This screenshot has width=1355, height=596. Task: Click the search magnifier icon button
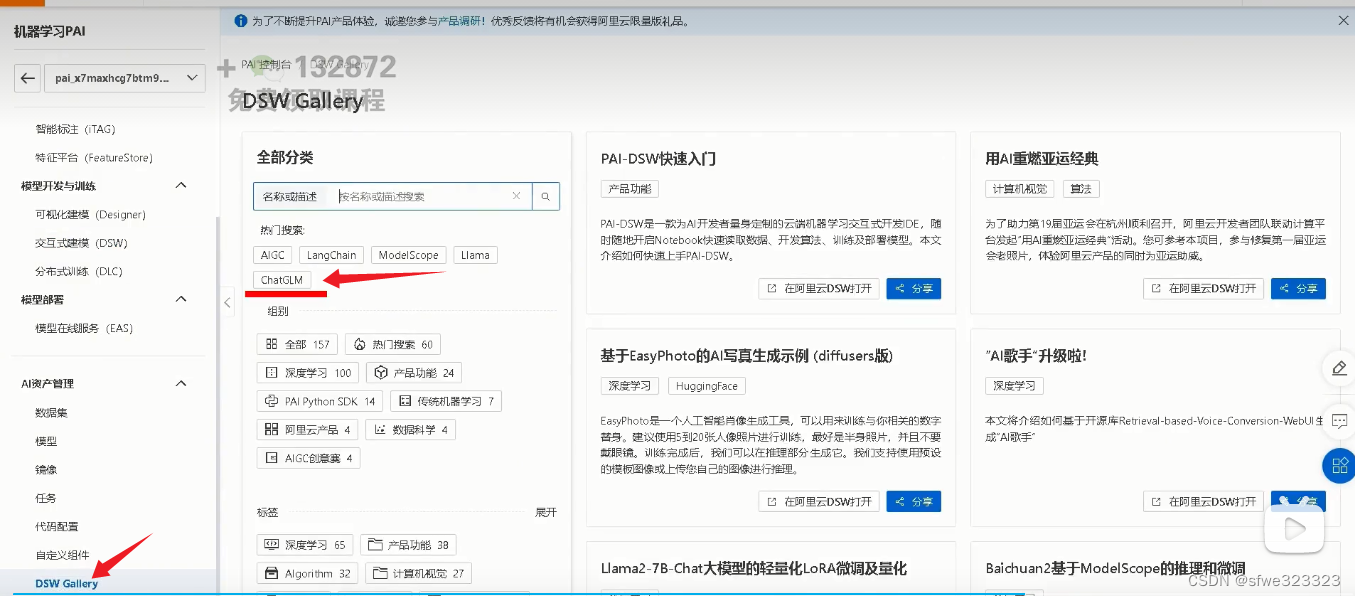546,196
